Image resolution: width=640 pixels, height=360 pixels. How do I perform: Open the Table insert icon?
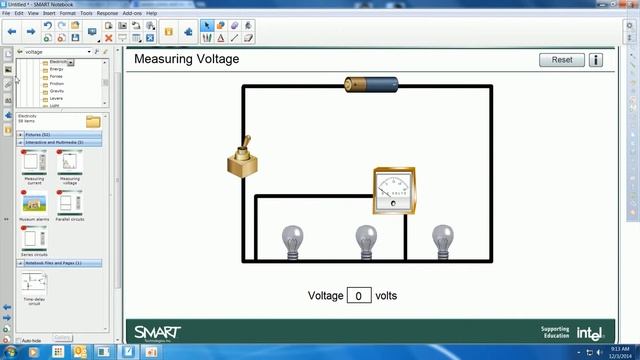136,38
